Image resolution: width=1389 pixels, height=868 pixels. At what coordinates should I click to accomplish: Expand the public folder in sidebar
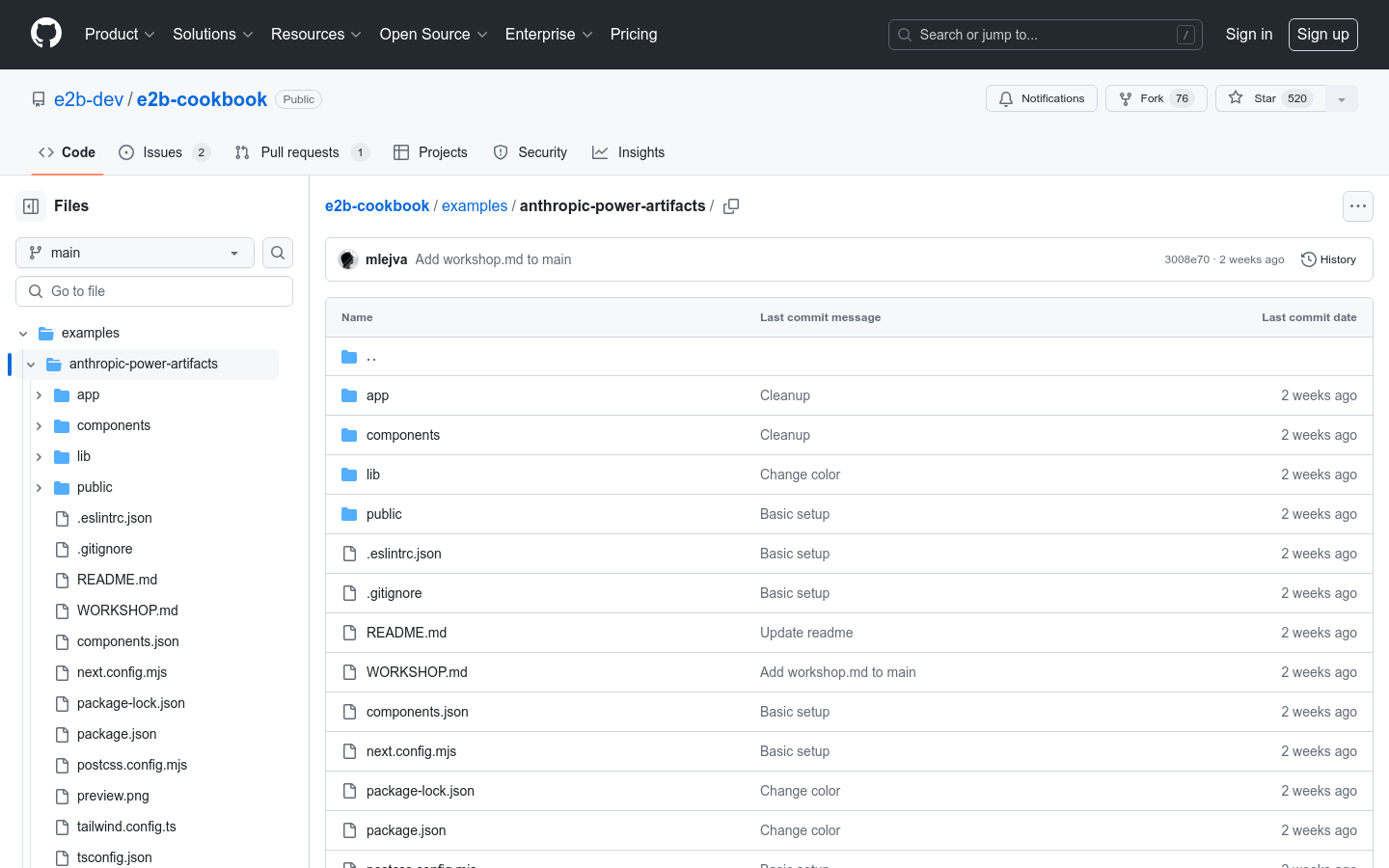click(x=39, y=488)
